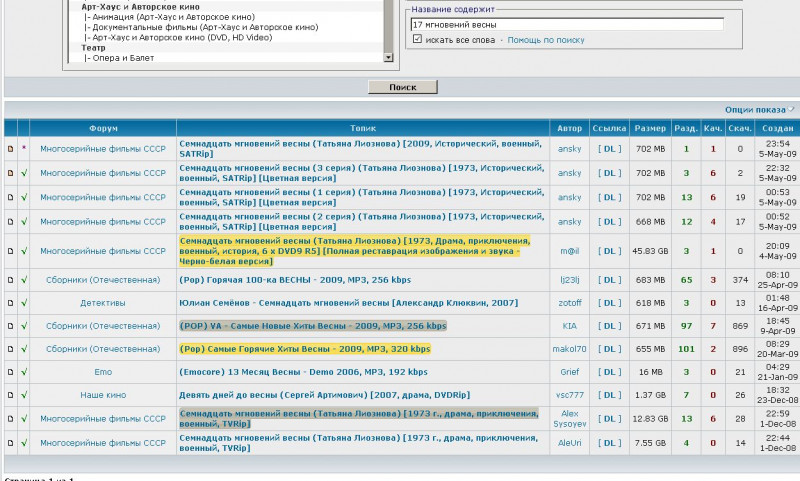Click green checkmark status in the '1 серия' row

click(x=23, y=197)
